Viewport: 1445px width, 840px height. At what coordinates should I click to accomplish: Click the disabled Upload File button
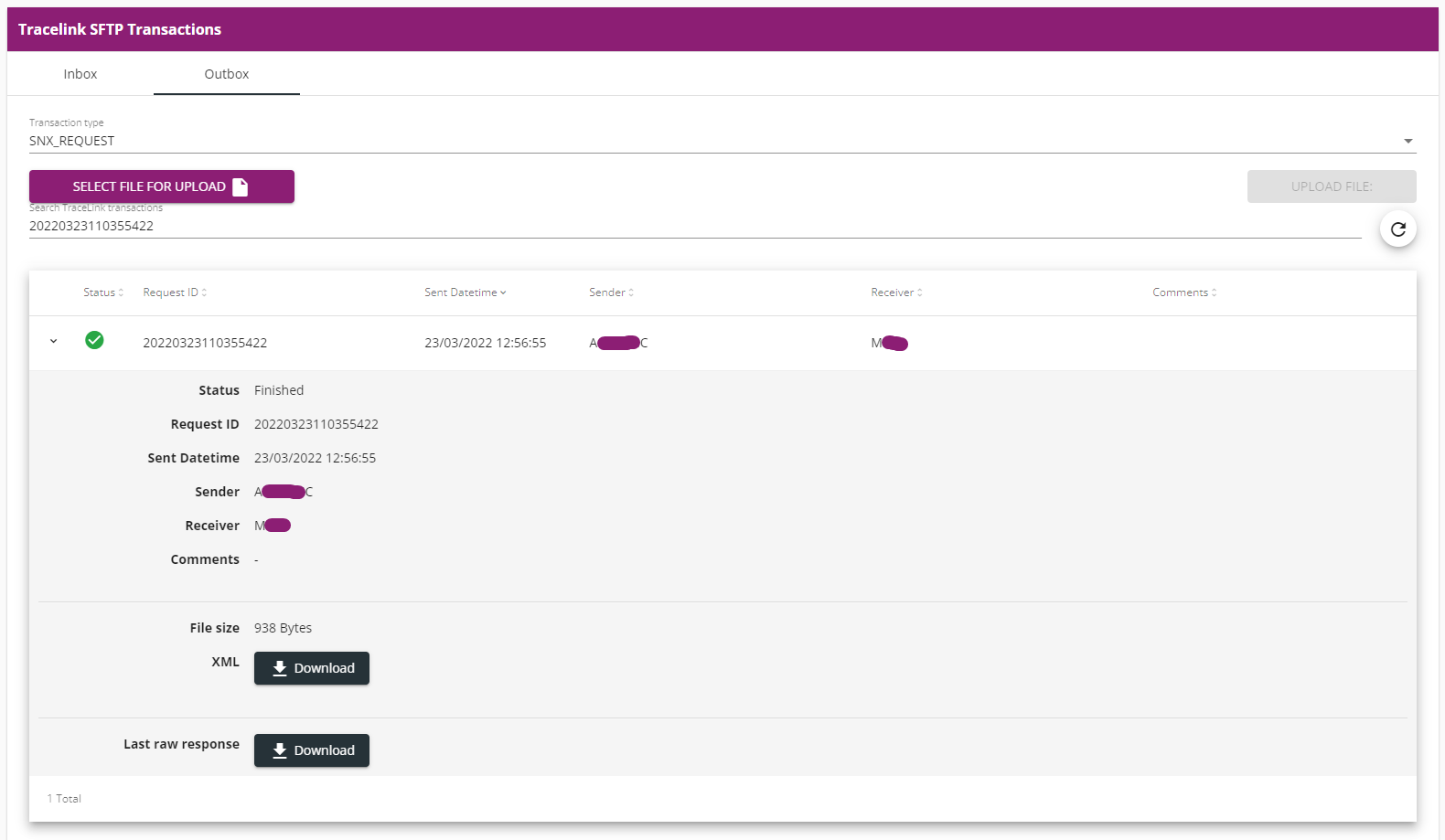click(x=1332, y=186)
